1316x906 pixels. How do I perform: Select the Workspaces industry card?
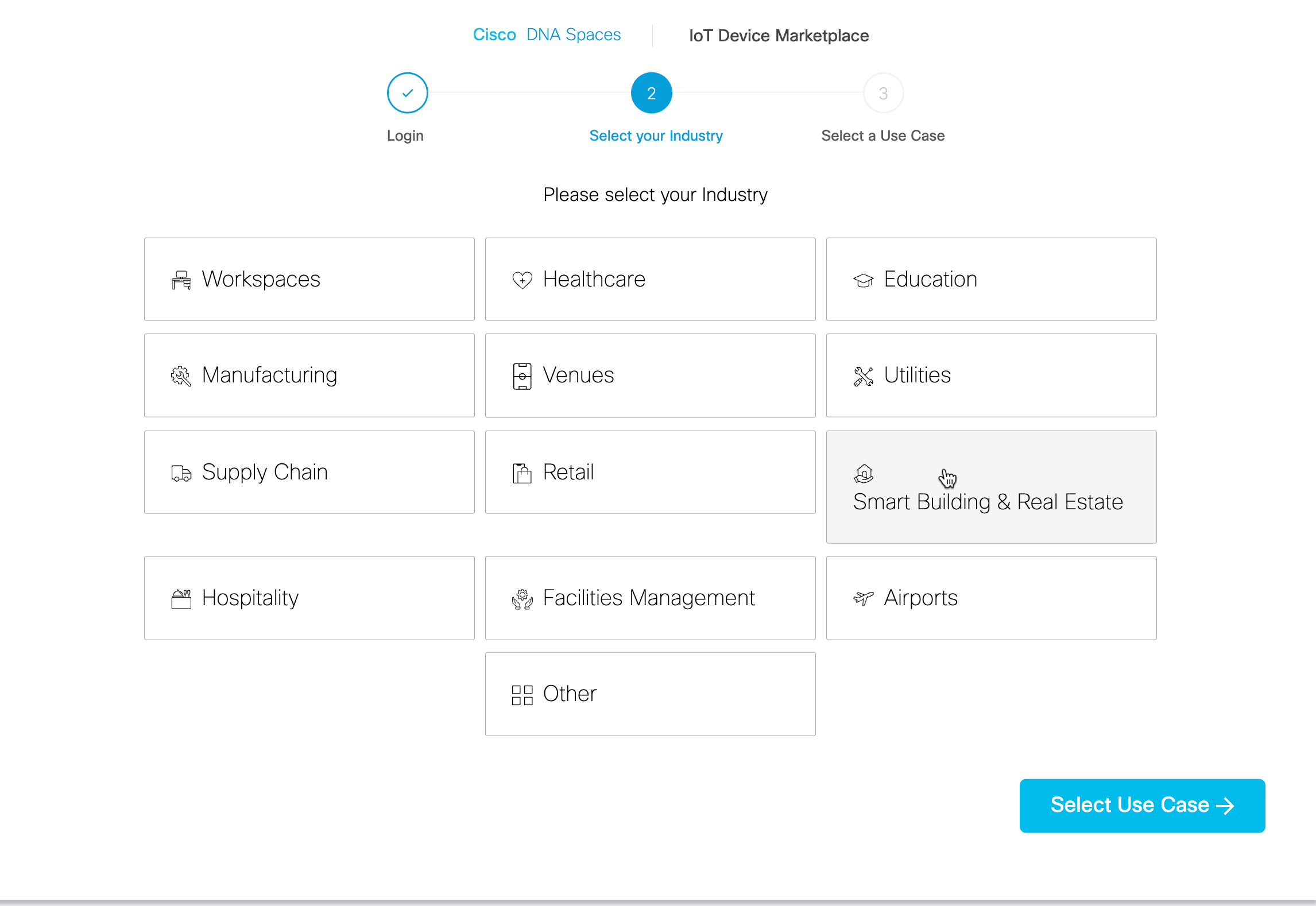309,279
